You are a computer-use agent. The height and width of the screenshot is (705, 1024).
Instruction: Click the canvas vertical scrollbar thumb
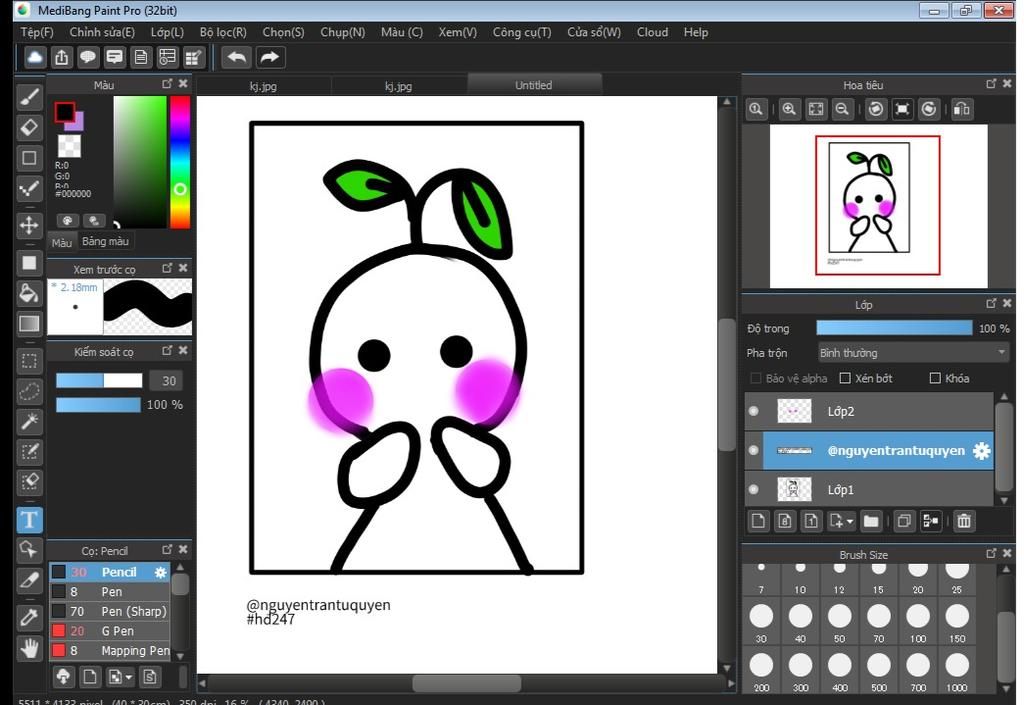[x=726, y=384]
